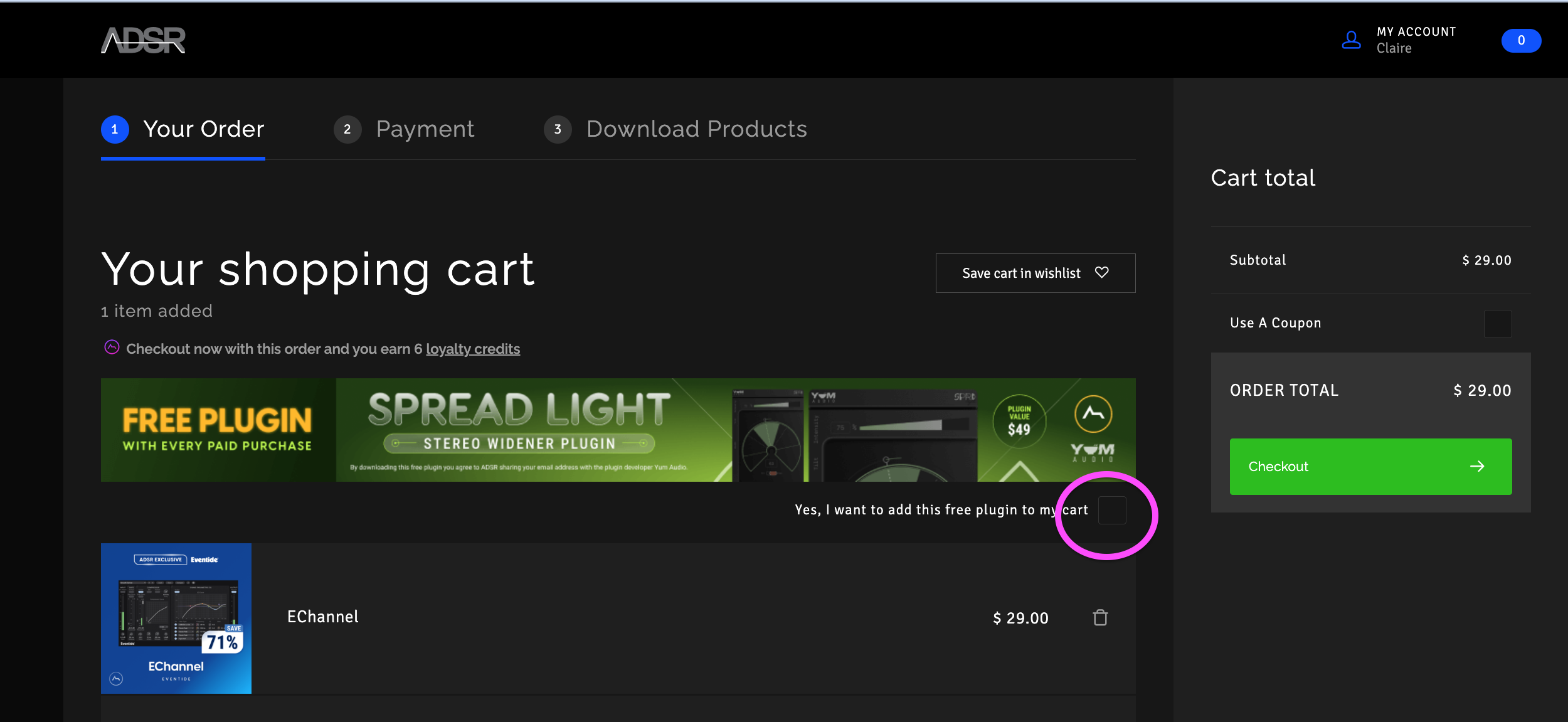The height and width of the screenshot is (722, 1568).
Task: Remove EChannel using the trash icon
Action: pos(1100,618)
